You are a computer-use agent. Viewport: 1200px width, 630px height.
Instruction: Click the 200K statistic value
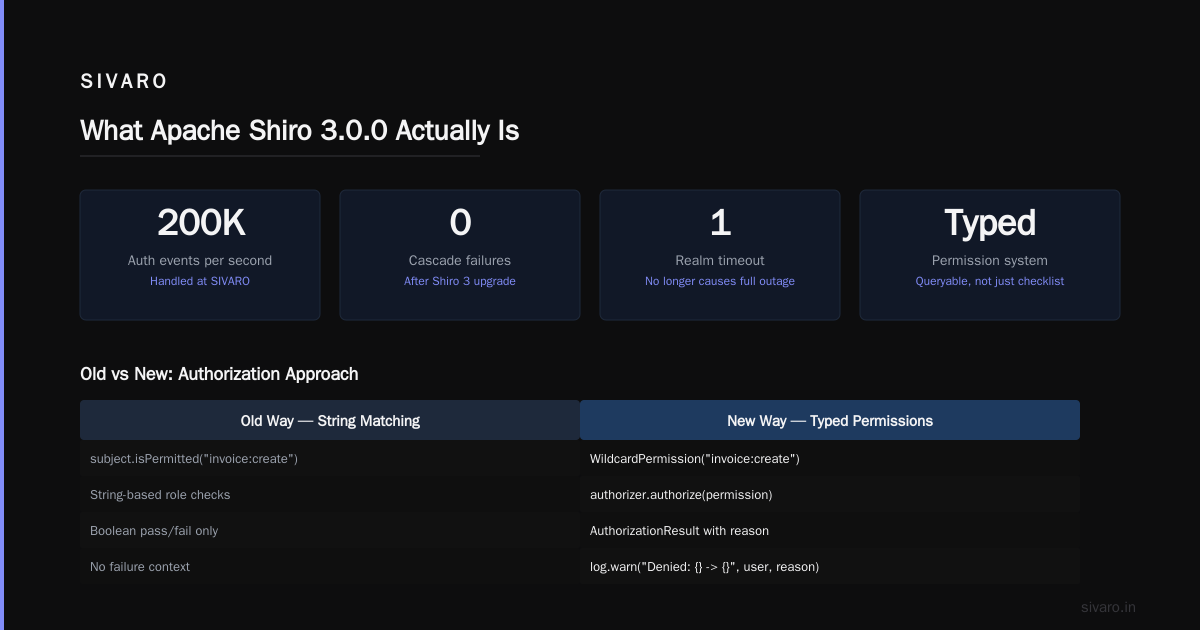point(200,223)
